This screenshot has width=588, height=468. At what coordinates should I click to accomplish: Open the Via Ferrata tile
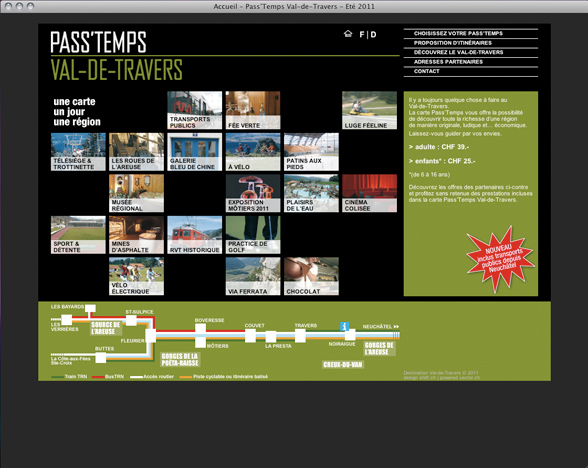253,276
